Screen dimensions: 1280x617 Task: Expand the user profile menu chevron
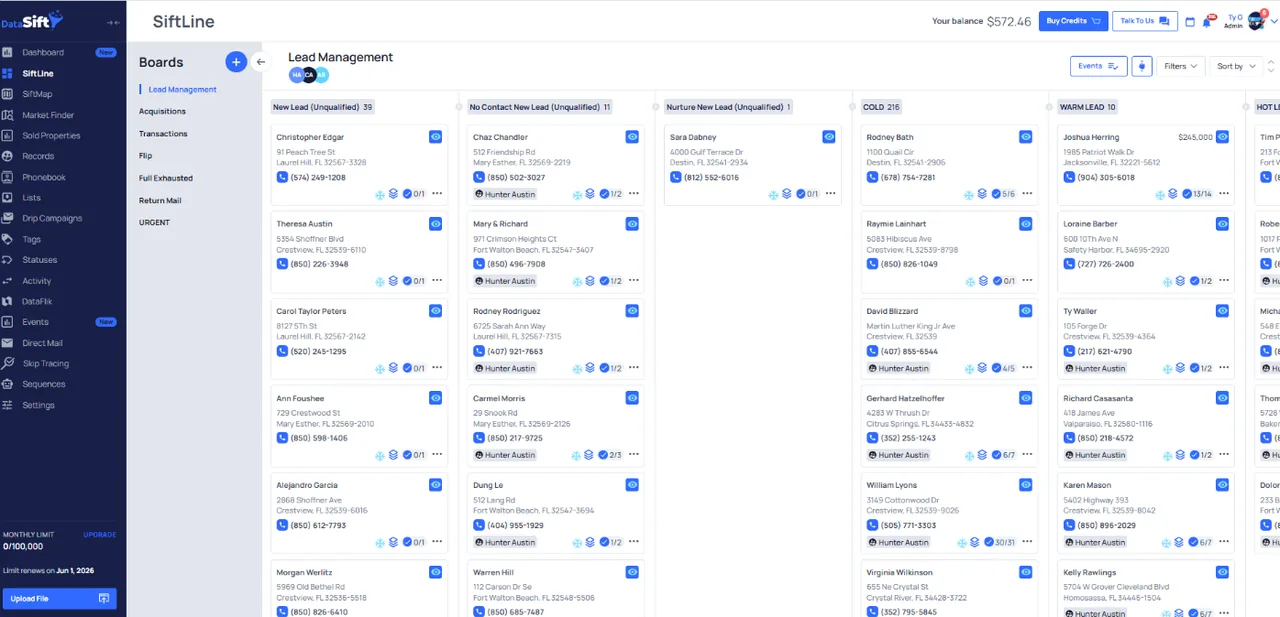(1273, 21)
